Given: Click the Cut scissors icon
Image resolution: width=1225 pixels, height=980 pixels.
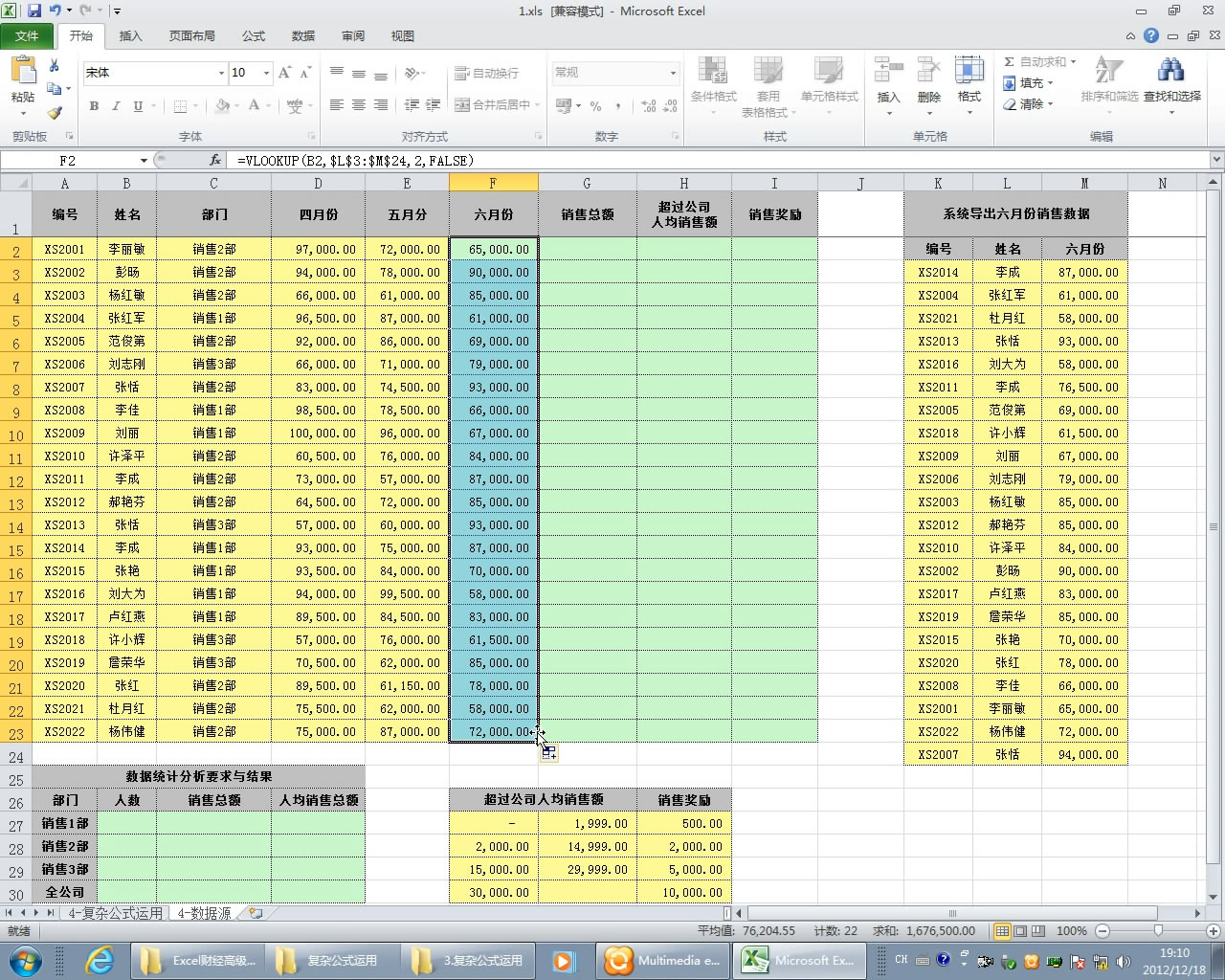Looking at the screenshot, I should pos(55,66).
